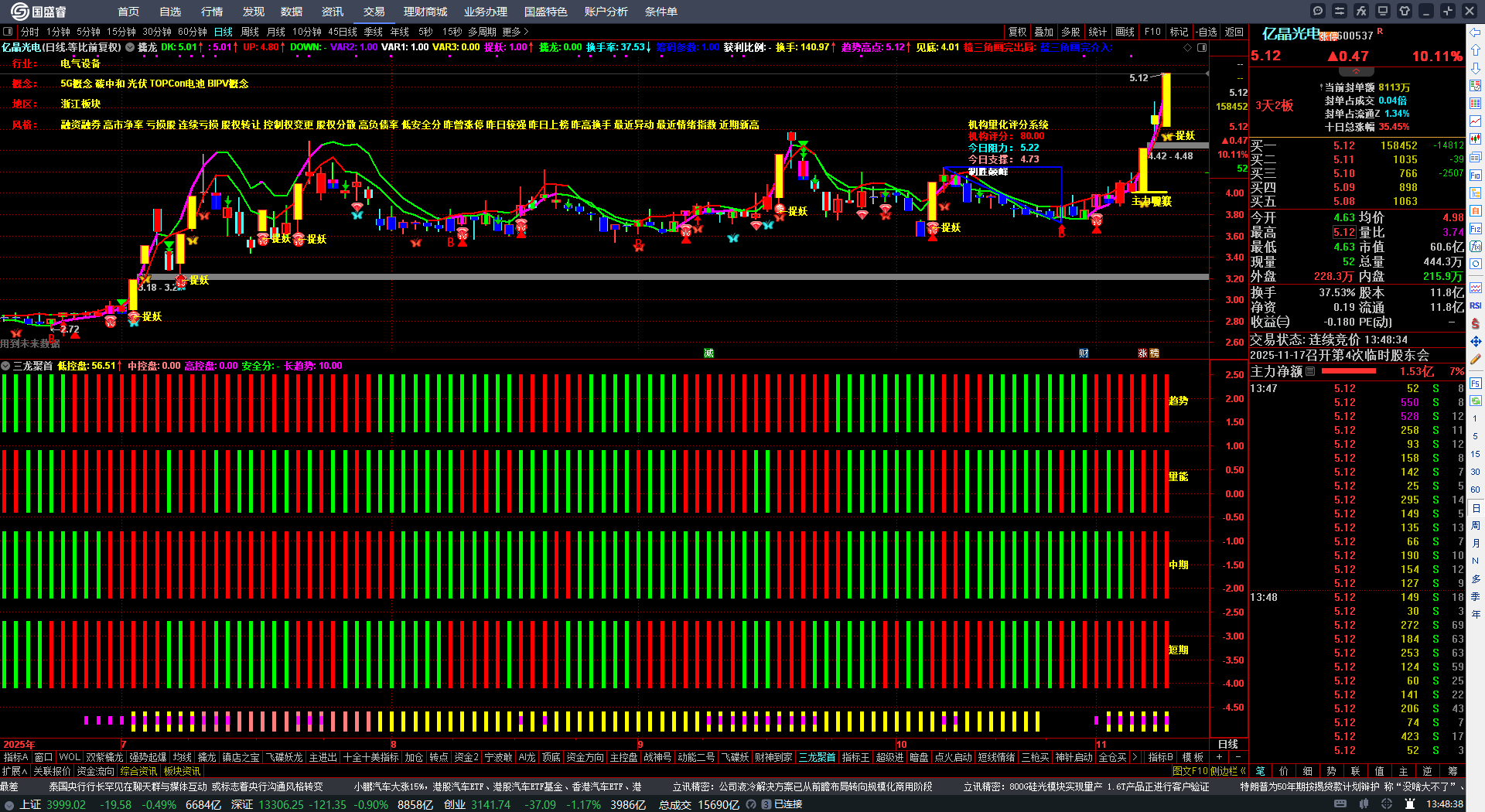Click the 图文F10 link
Screen dimensions: 1485x812
coord(1190,771)
